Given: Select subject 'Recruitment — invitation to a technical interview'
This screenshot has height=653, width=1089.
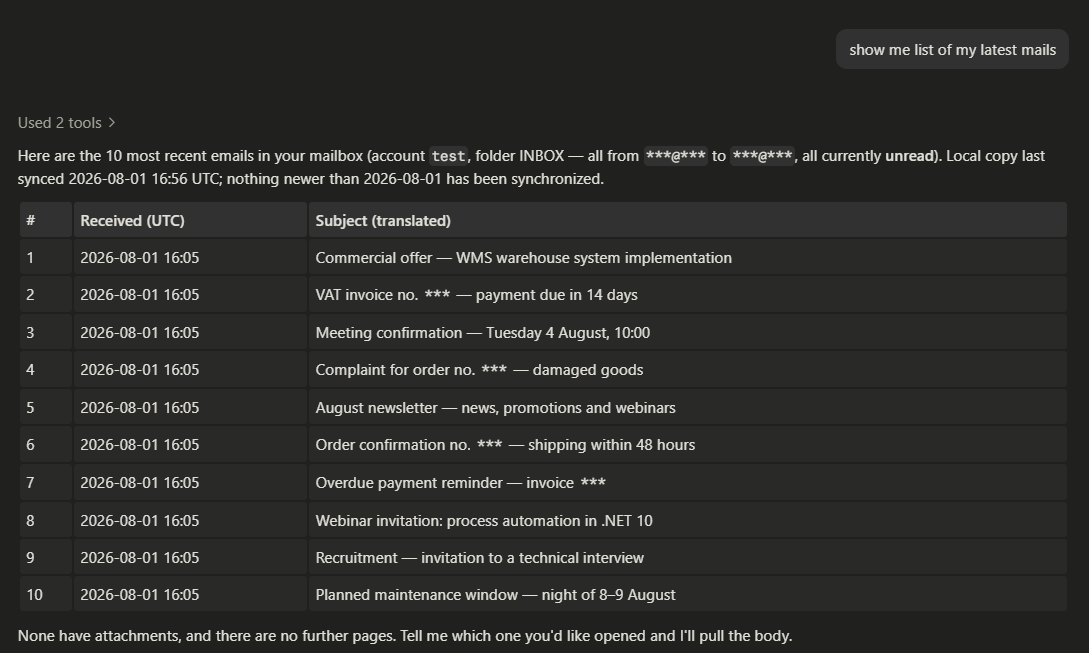Looking at the screenshot, I should [479, 558].
